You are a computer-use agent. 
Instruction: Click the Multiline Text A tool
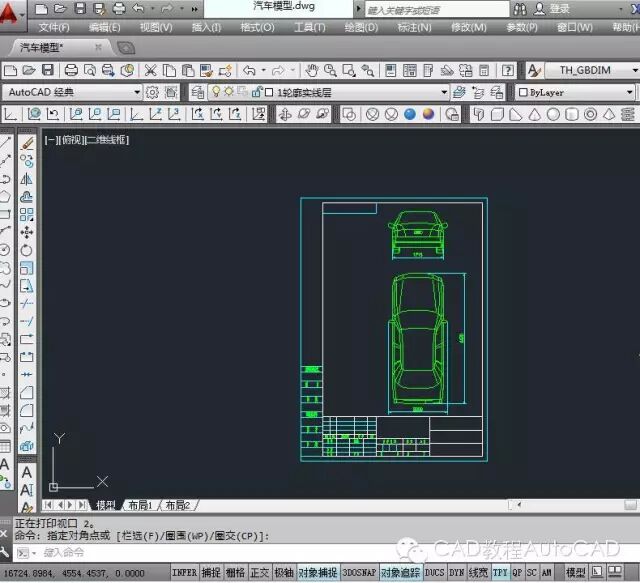coord(27,472)
